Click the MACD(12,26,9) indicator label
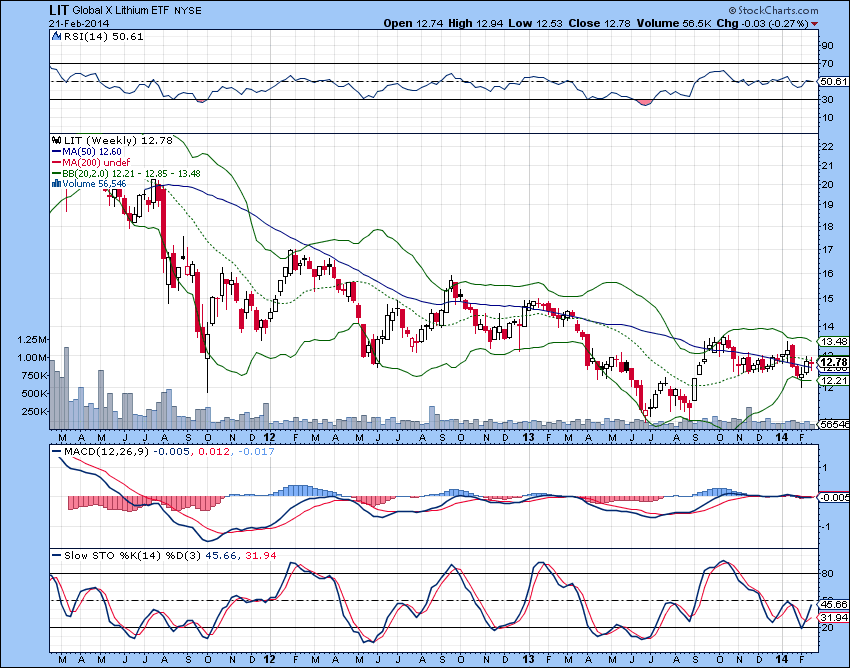Image resolution: width=850 pixels, height=668 pixels. point(106,452)
